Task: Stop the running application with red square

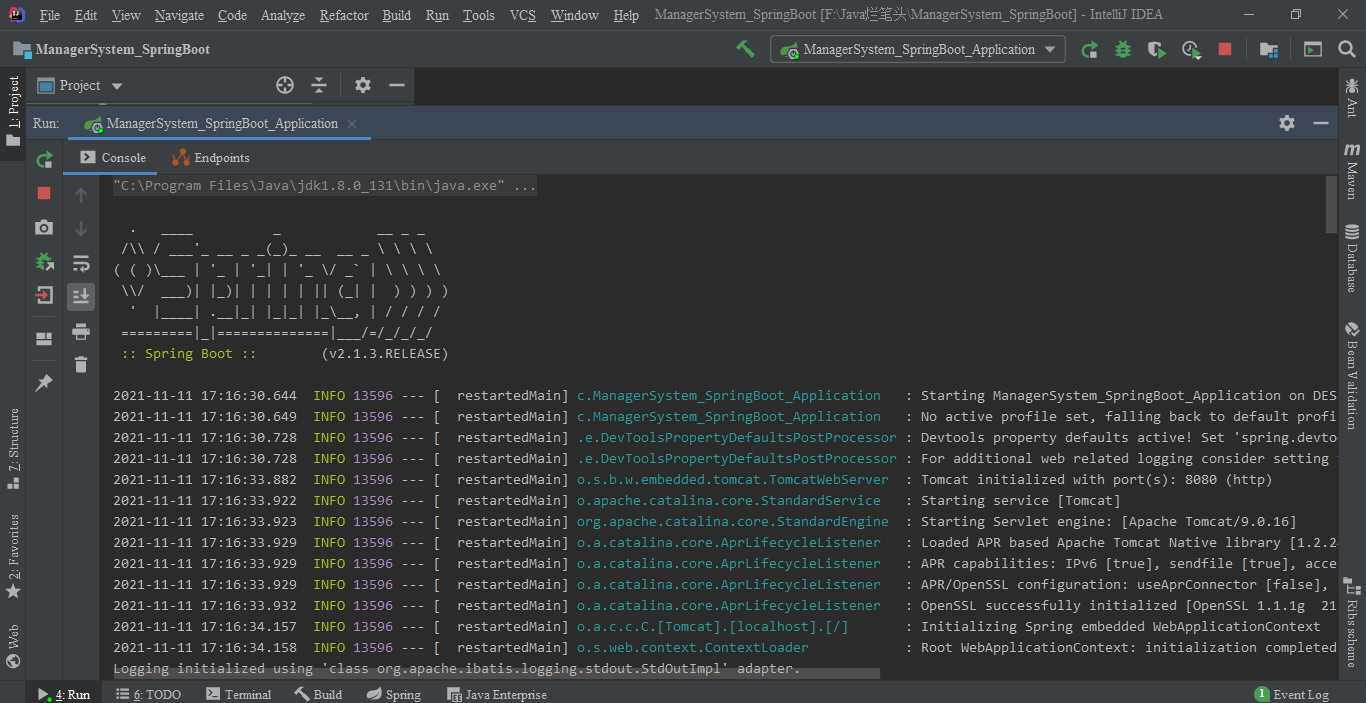Action: click(x=1225, y=49)
